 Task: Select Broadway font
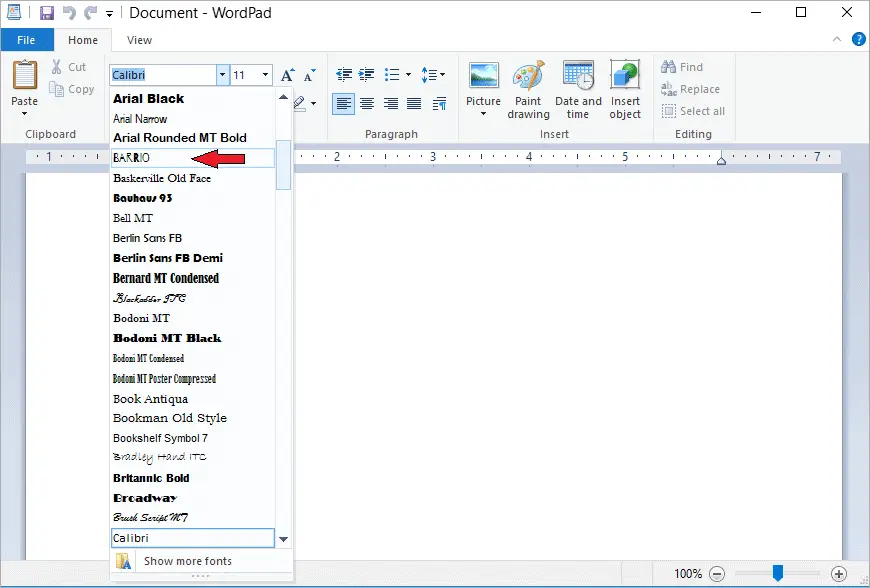pos(192,498)
